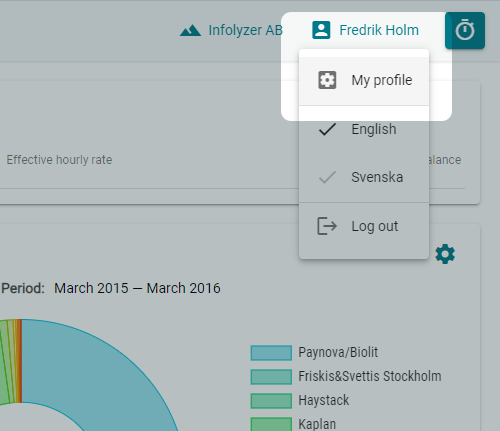Click the Haystack legend label
This screenshot has width=500, height=431.
click(324, 400)
